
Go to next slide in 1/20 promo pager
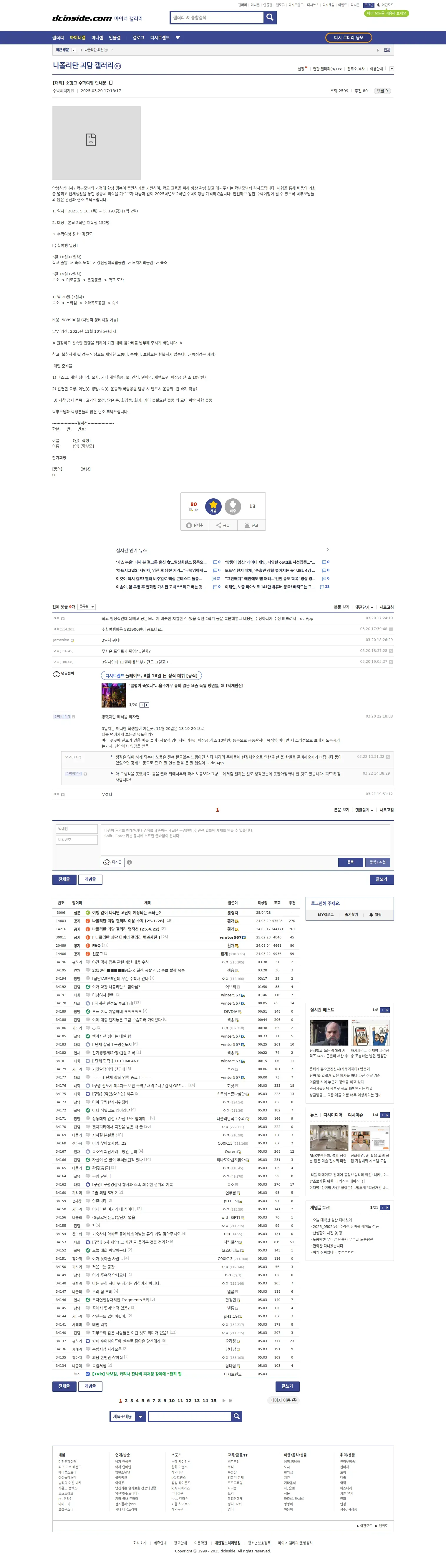click(x=147, y=705)
